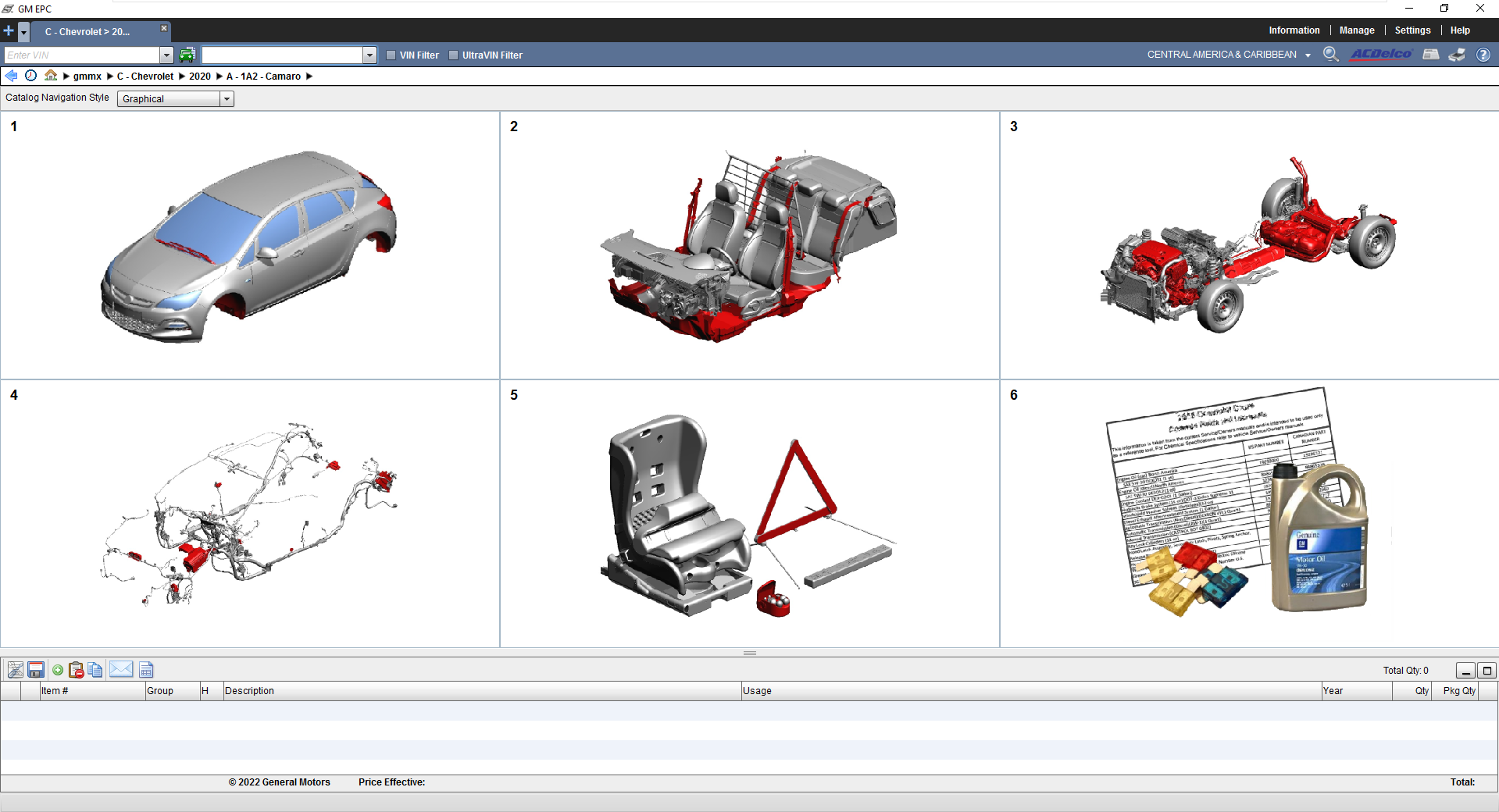Enable the UltraVIN Filter checkbox

453,55
